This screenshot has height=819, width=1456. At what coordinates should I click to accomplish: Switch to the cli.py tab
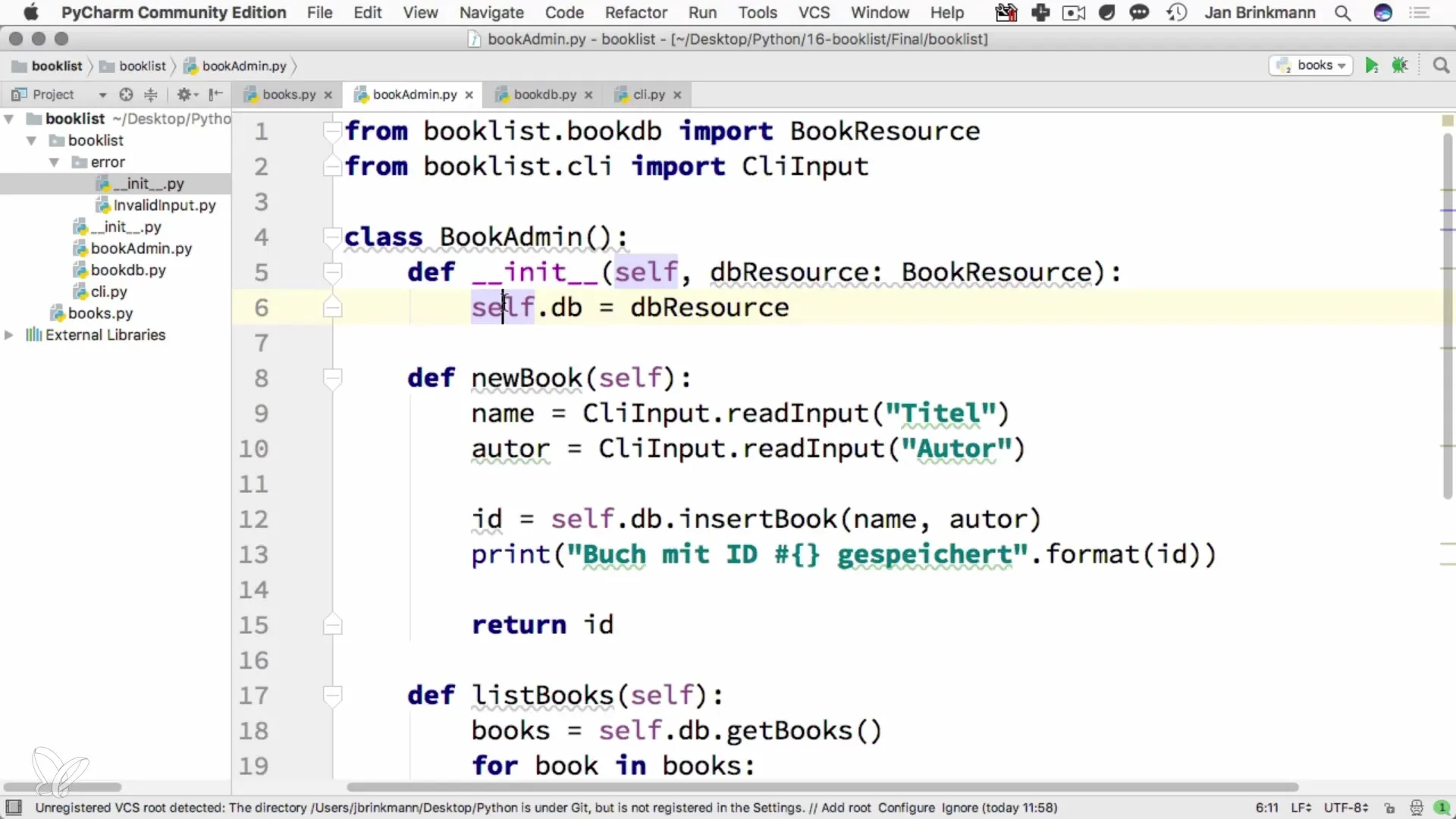(x=648, y=95)
